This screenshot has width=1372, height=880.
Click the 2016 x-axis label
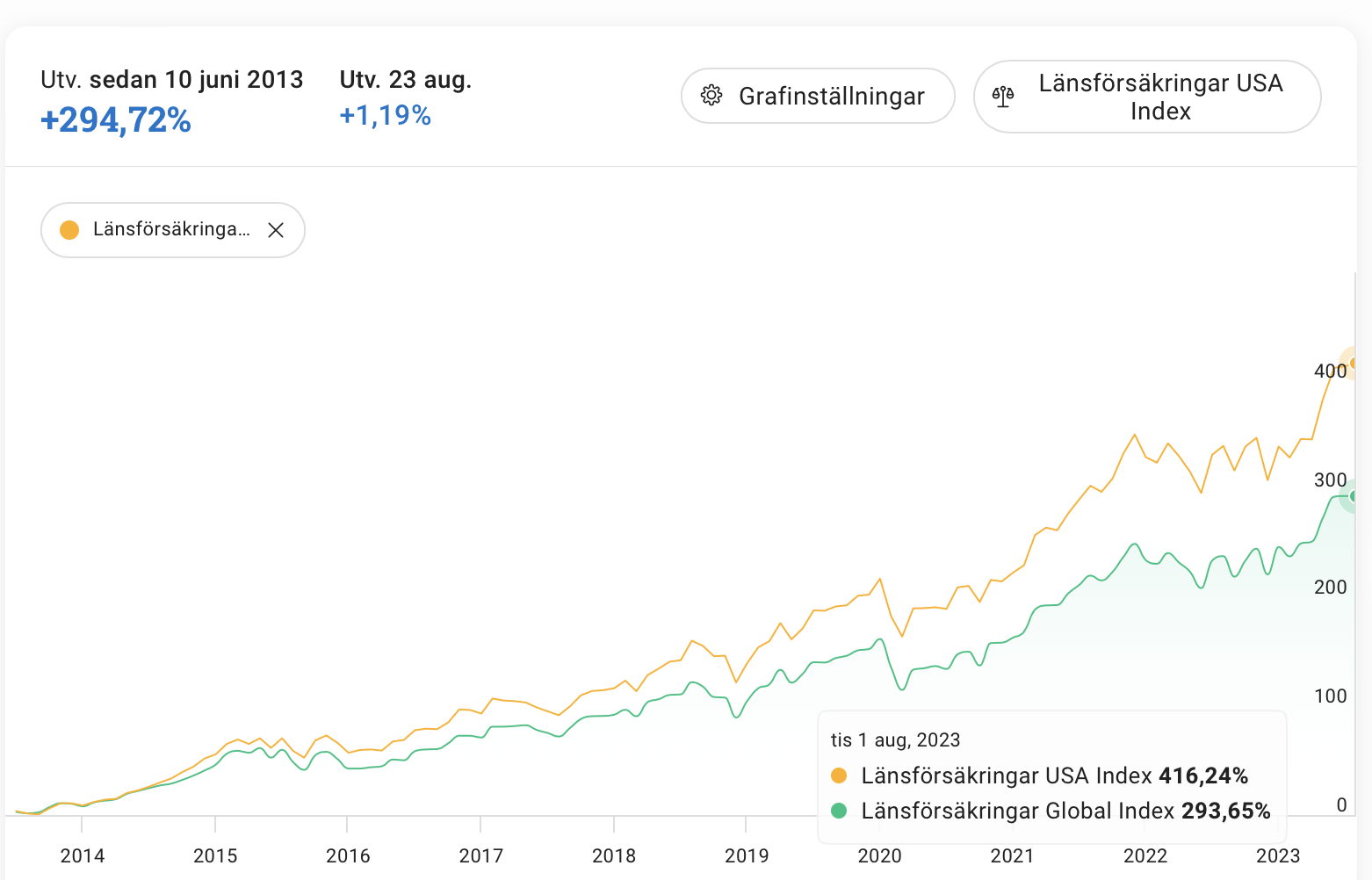click(348, 855)
